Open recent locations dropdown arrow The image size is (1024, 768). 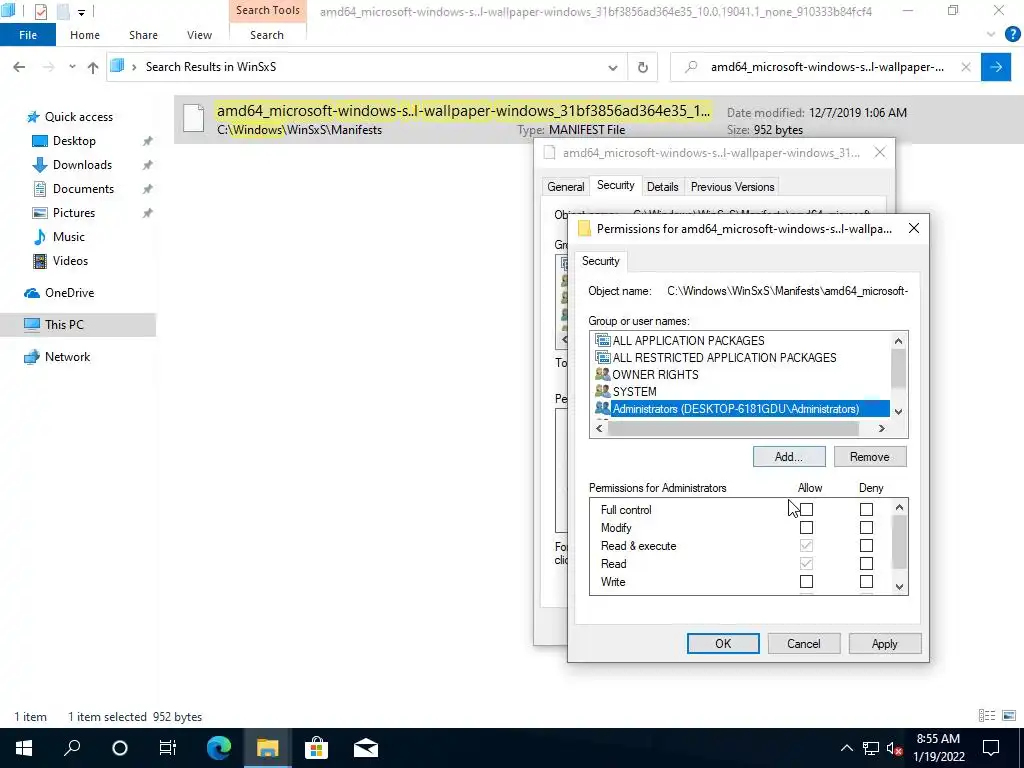[x=72, y=67]
